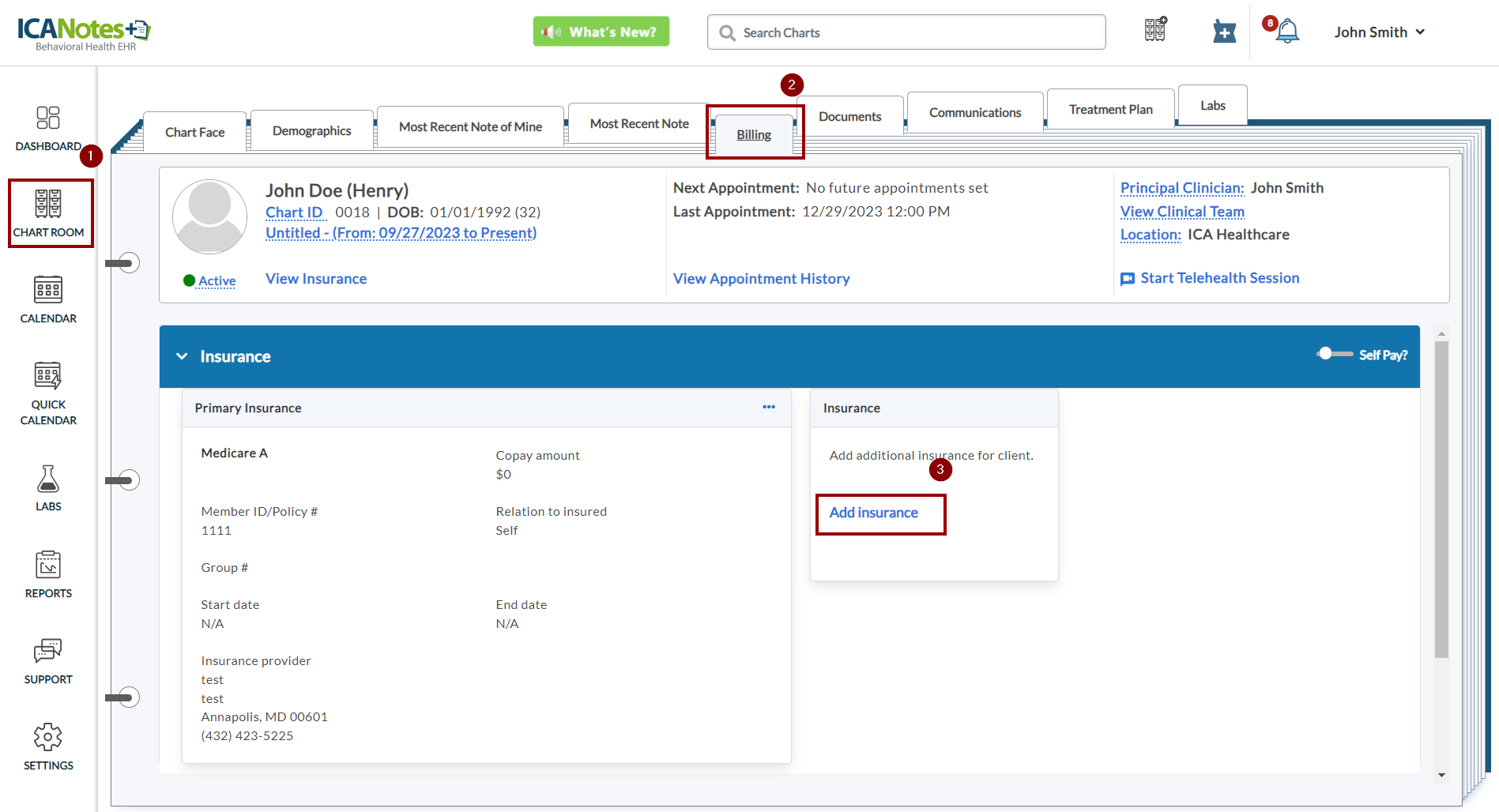Open the Reports sidebar icon

coord(48,574)
